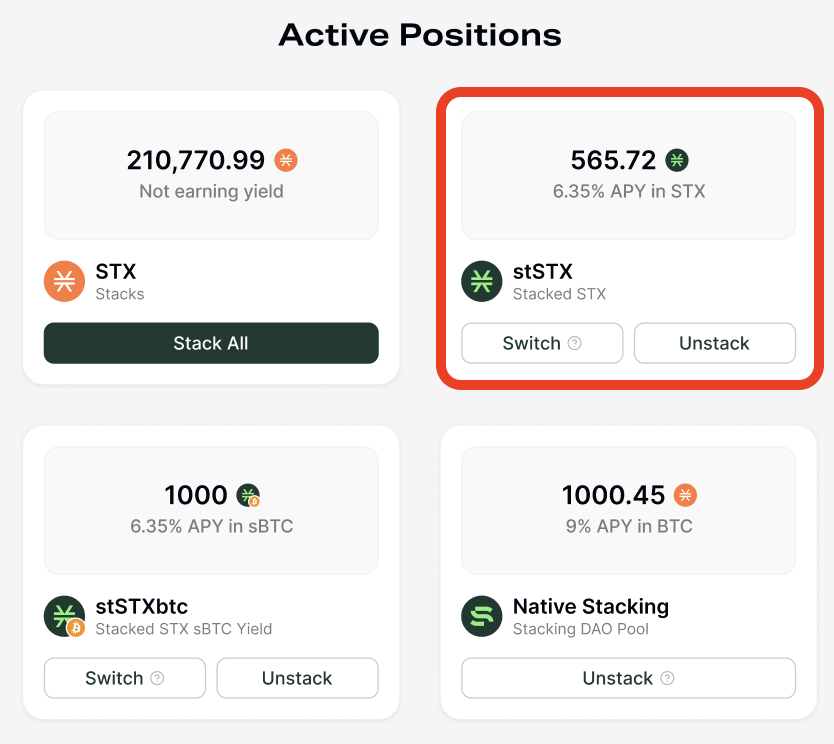Unstack the Native Stacking position
The image size is (834, 744).
click(x=617, y=678)
